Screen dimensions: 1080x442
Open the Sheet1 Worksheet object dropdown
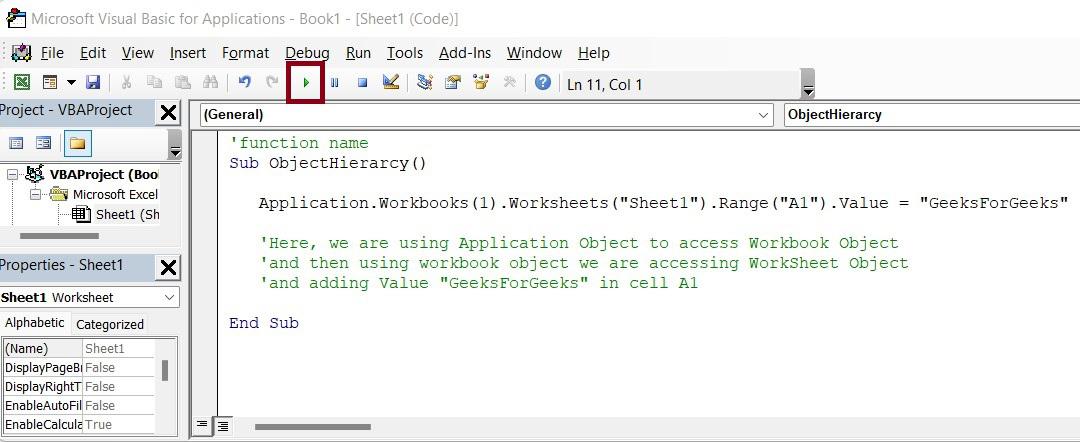169,297
